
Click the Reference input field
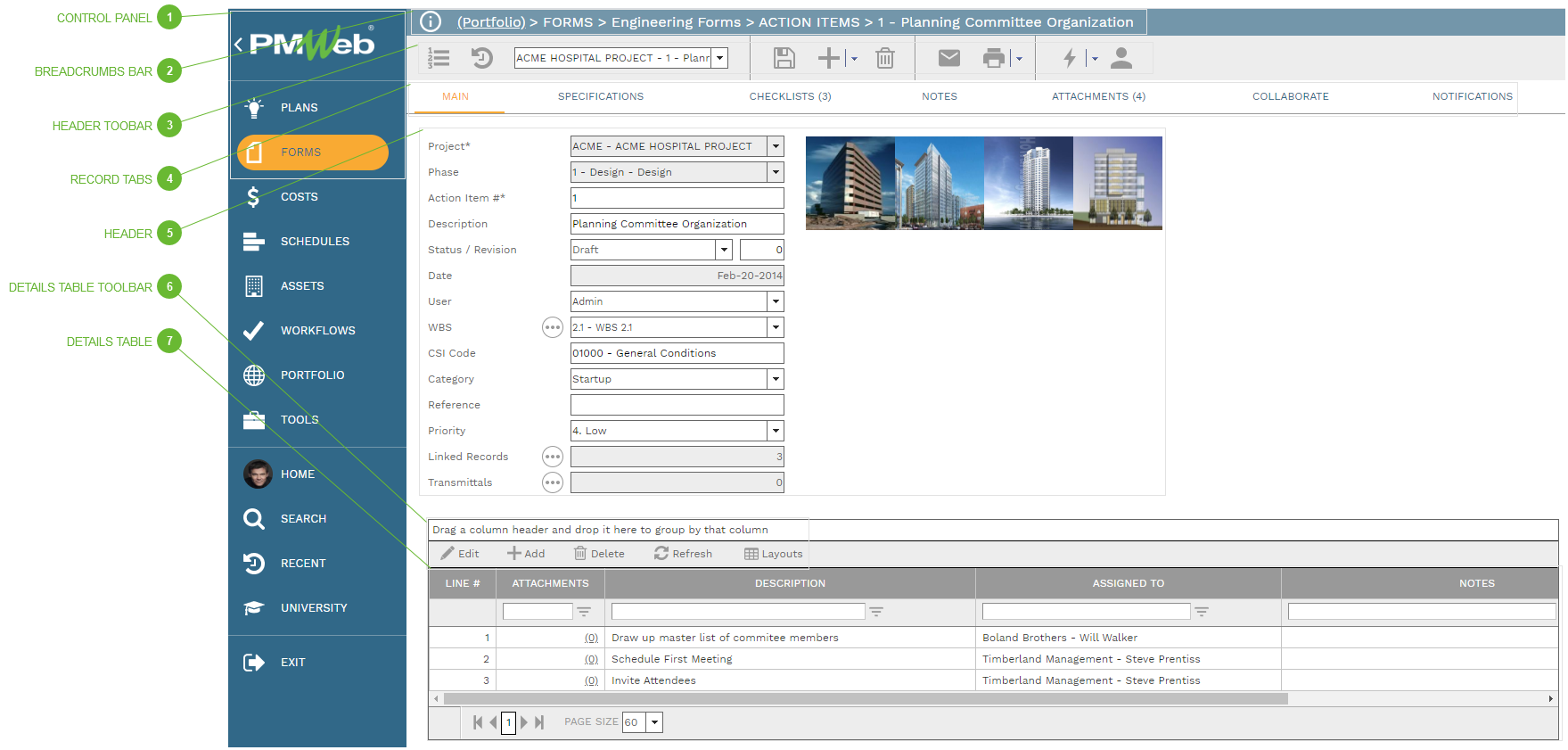(x=677, y=405)
